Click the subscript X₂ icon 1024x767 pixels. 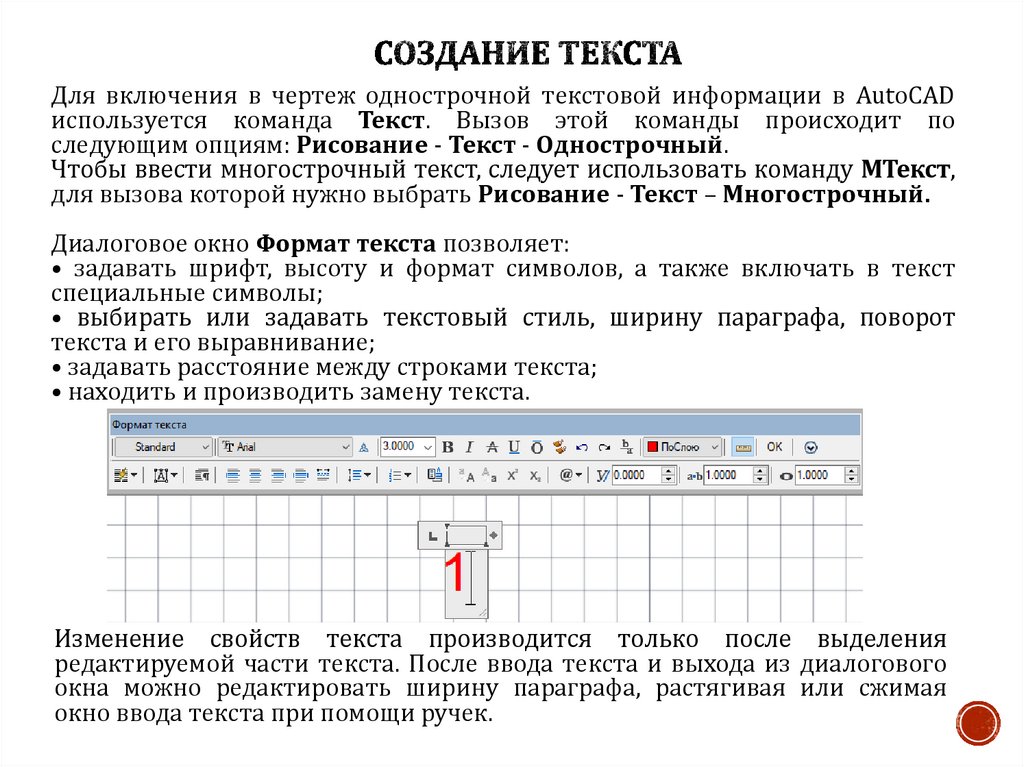click(536, 476)
